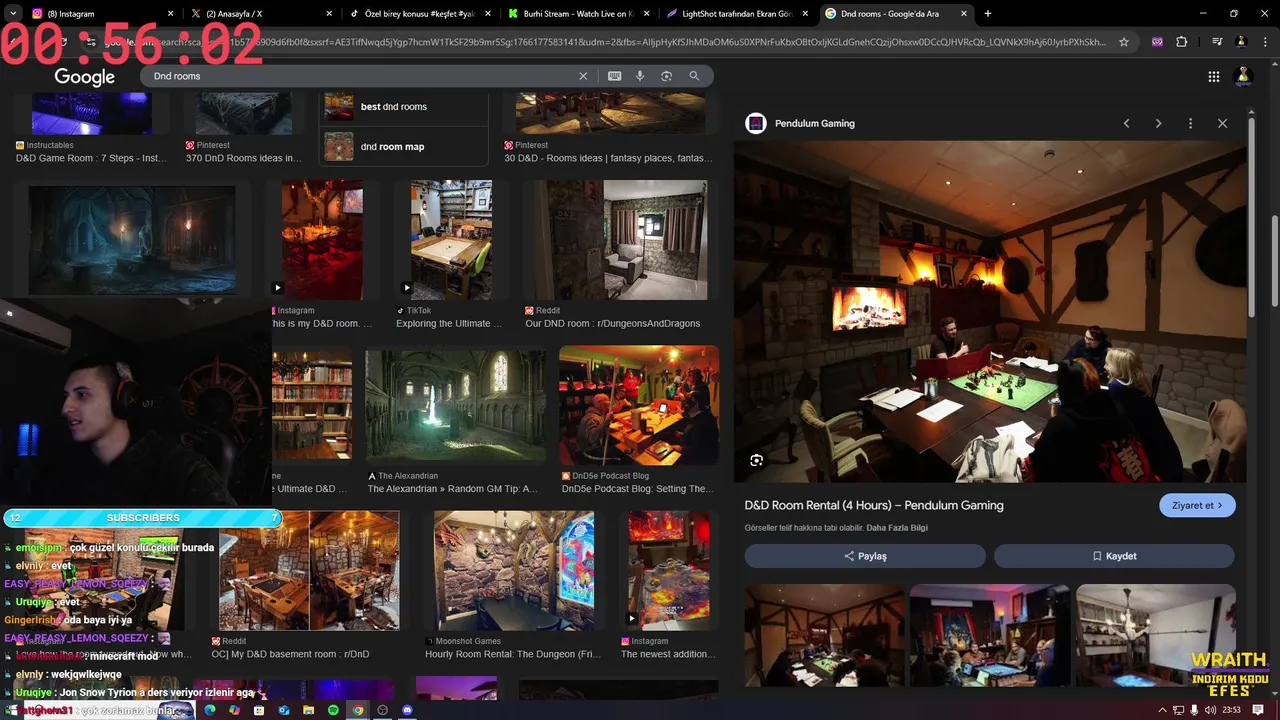Close the image preview panel
Viewport: 1280px width, 720px height.
[x=1222, y=123]
